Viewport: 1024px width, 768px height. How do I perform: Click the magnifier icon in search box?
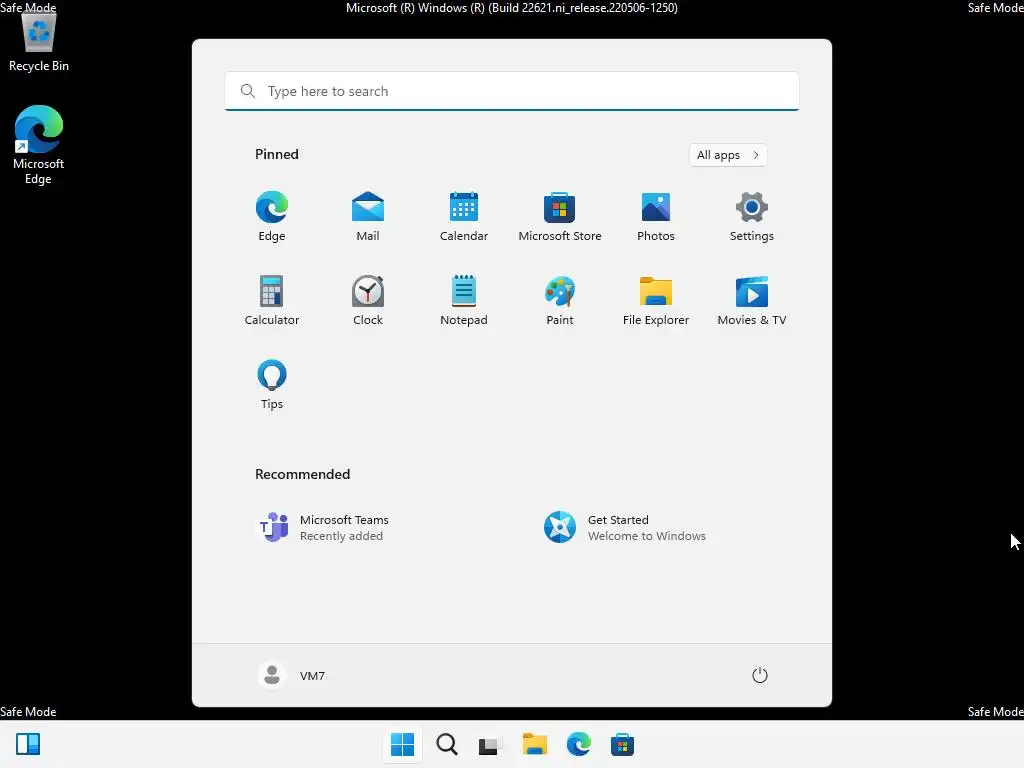click(248, 91)
